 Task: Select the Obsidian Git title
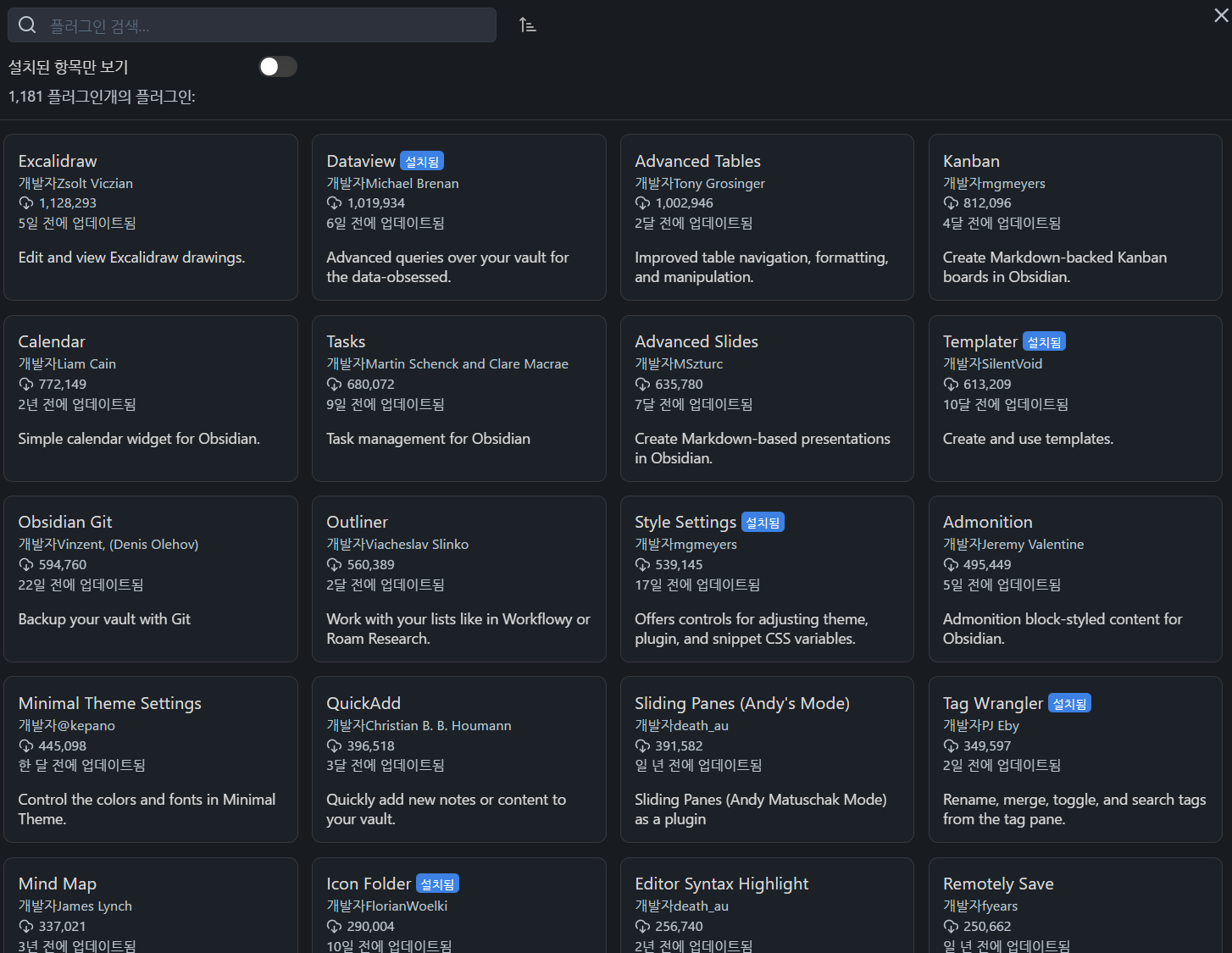(65, 522)
